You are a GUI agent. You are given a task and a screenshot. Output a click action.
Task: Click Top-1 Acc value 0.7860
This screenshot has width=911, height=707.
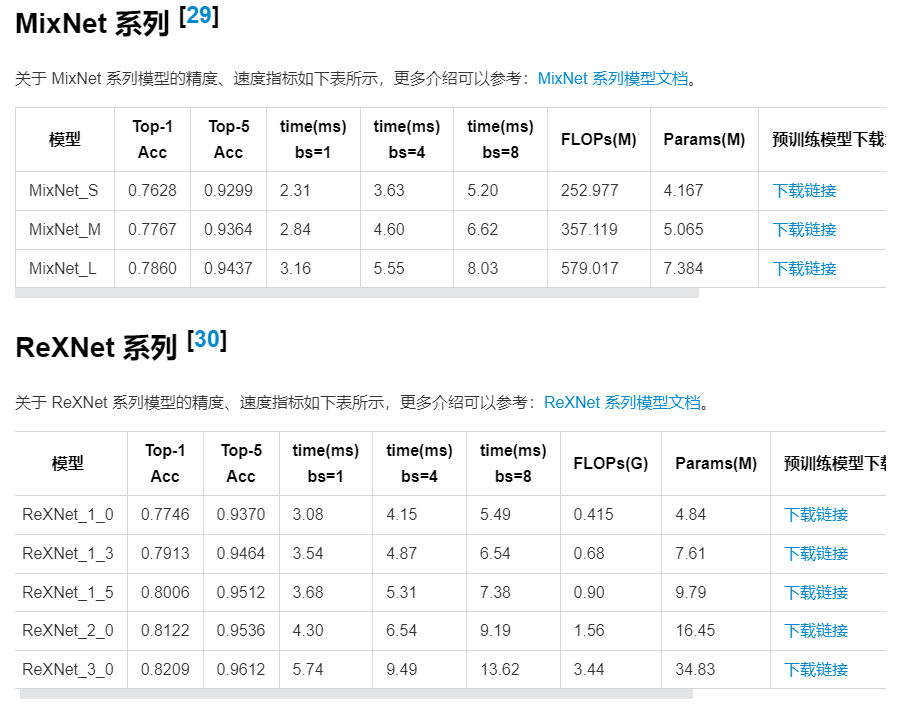tap(152, 268)
